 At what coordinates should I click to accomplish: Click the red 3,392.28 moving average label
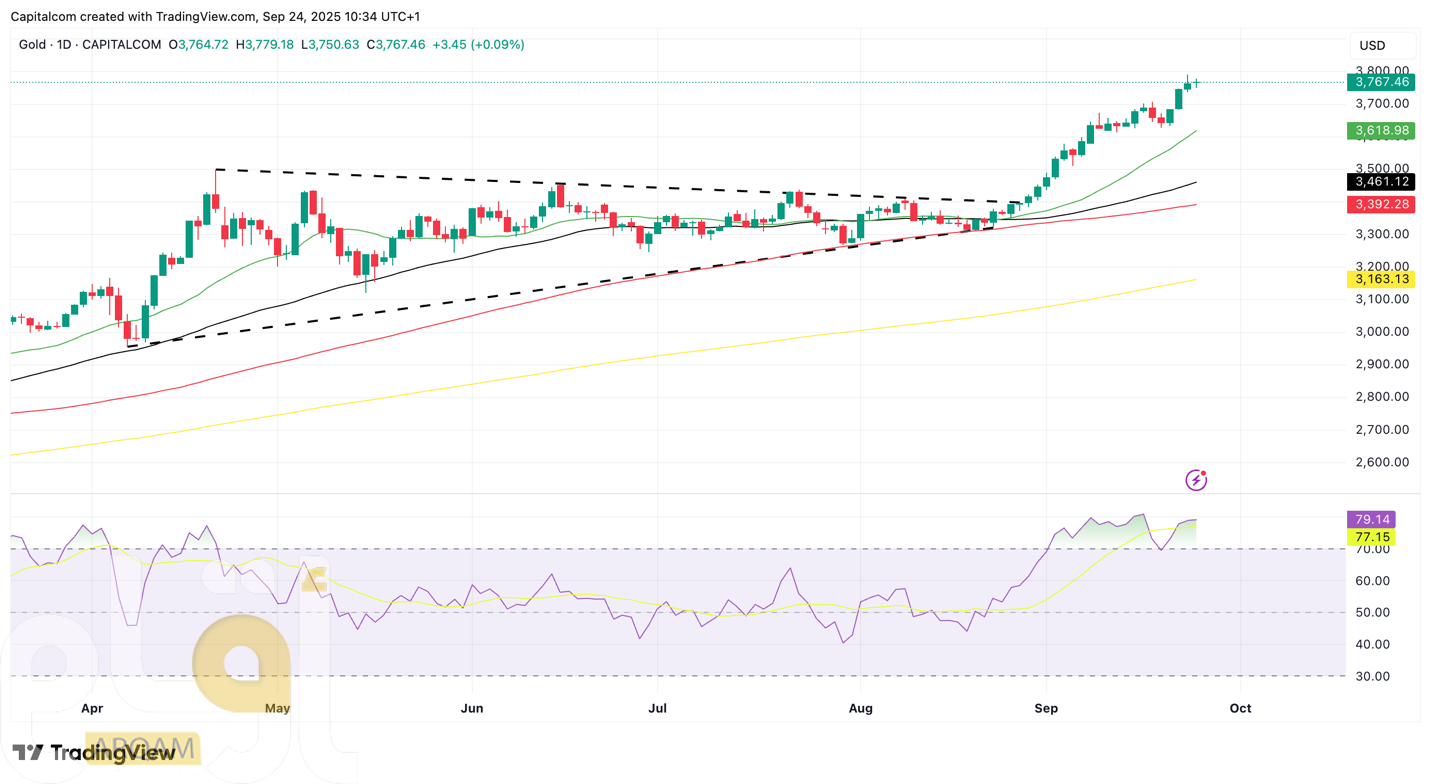pyautogui.click(x=1381, y=204)
